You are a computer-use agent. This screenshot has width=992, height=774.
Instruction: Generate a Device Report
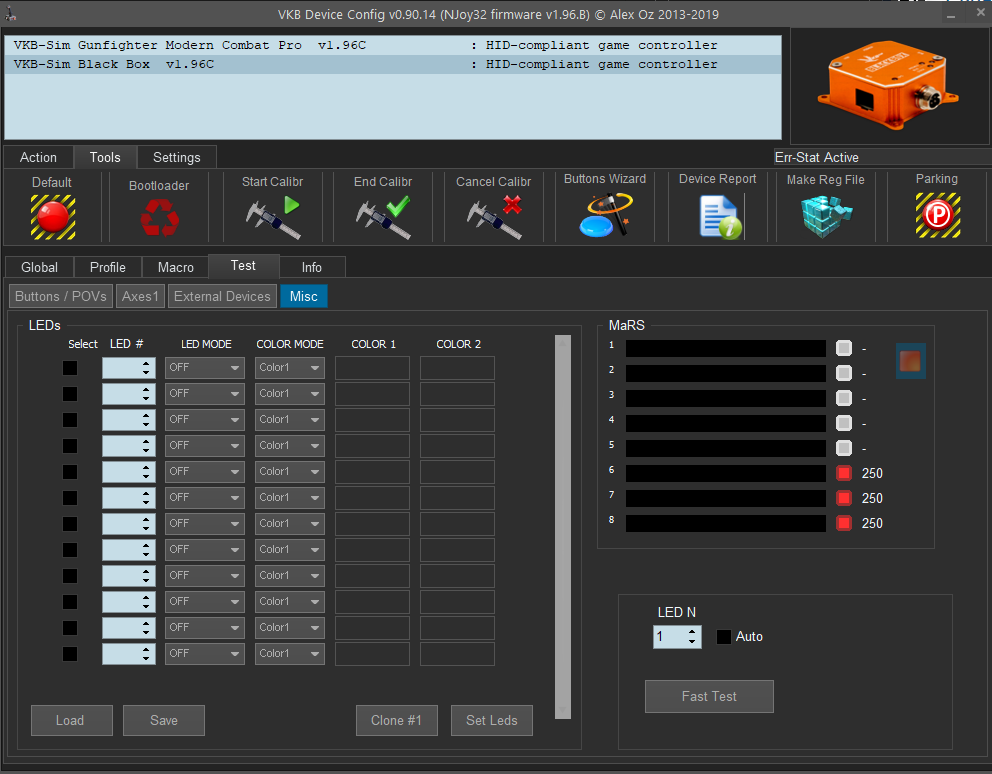pyautogui.click(x=718, y=216)
